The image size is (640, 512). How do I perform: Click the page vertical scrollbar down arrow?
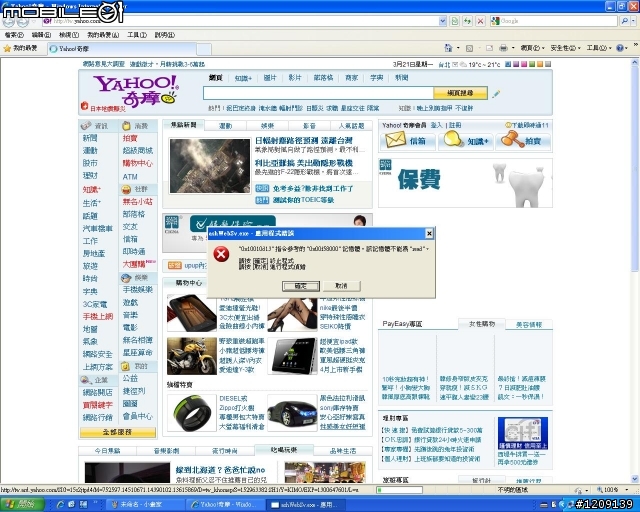[x=635, y=479]
